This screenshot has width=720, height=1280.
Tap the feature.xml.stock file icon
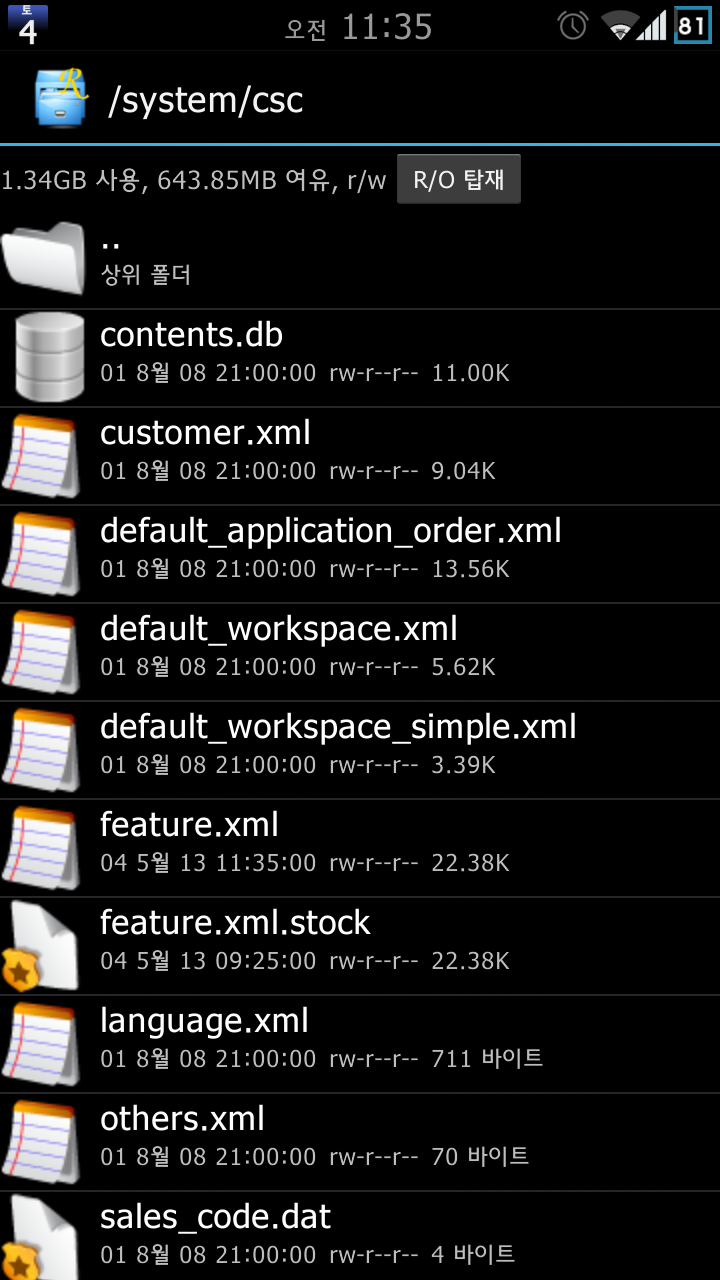tap(42, 946)
